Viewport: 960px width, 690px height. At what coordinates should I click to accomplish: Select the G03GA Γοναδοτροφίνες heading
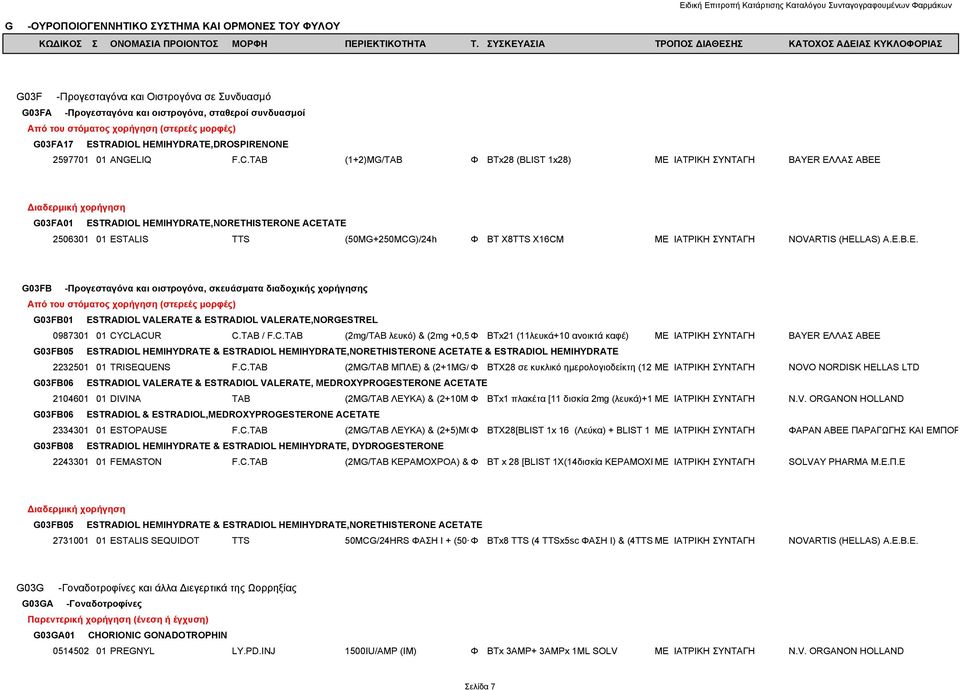(x=81, y=604)
